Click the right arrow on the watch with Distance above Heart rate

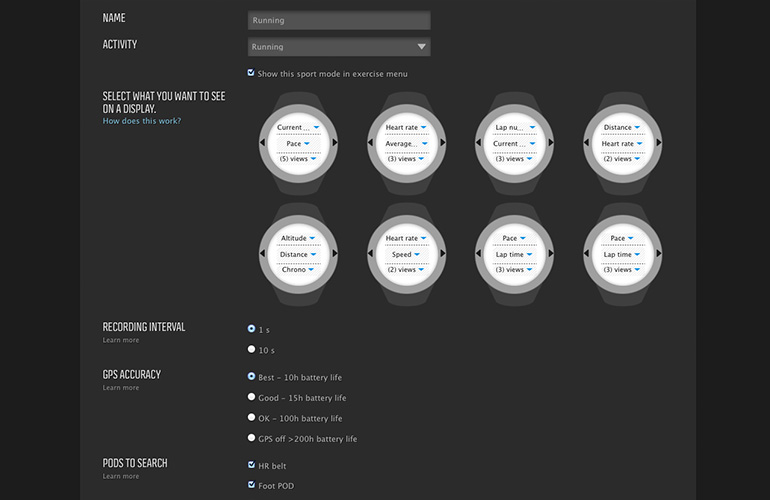[x=659, y=142]
